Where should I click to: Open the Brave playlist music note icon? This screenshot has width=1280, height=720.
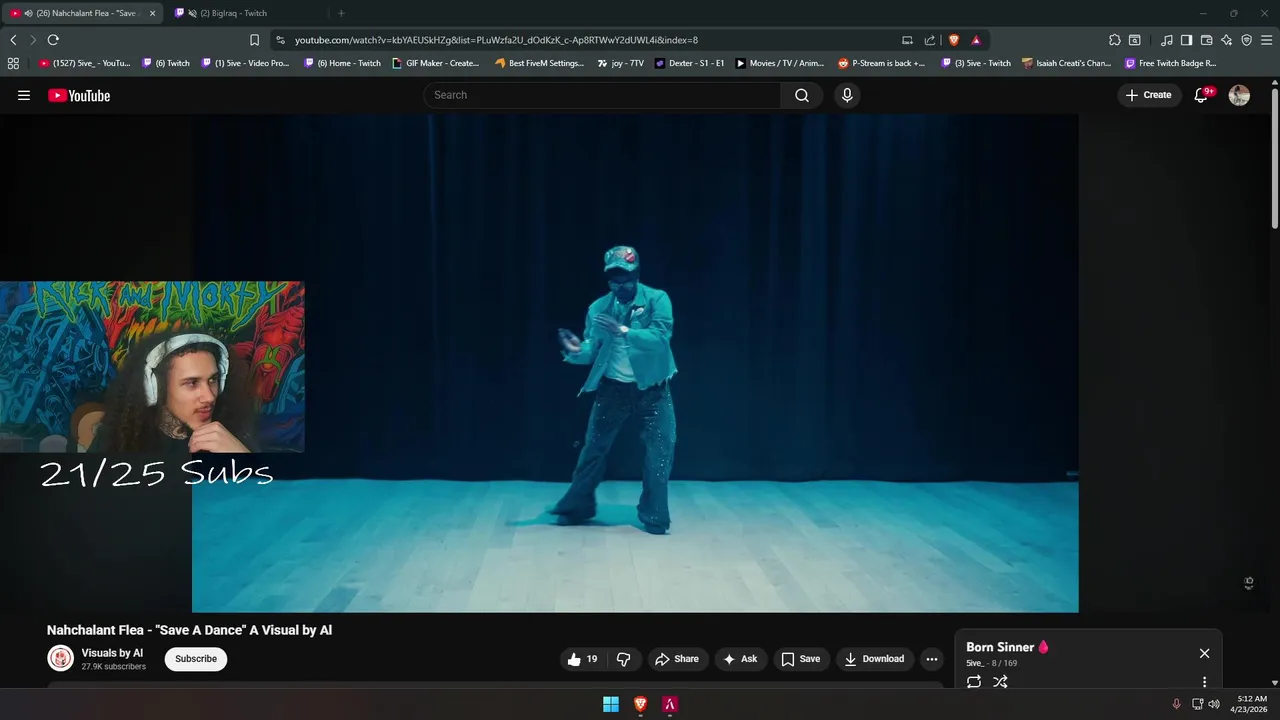pos(1167,40)
